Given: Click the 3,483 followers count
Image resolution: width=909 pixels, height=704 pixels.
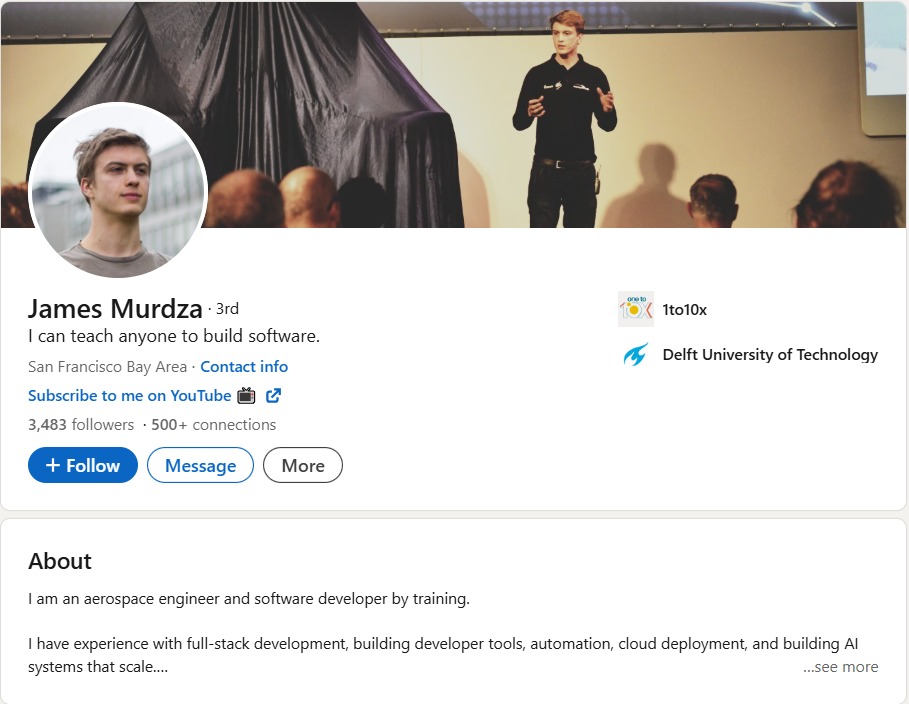Looking at the screenshot, I should point(81,424).
